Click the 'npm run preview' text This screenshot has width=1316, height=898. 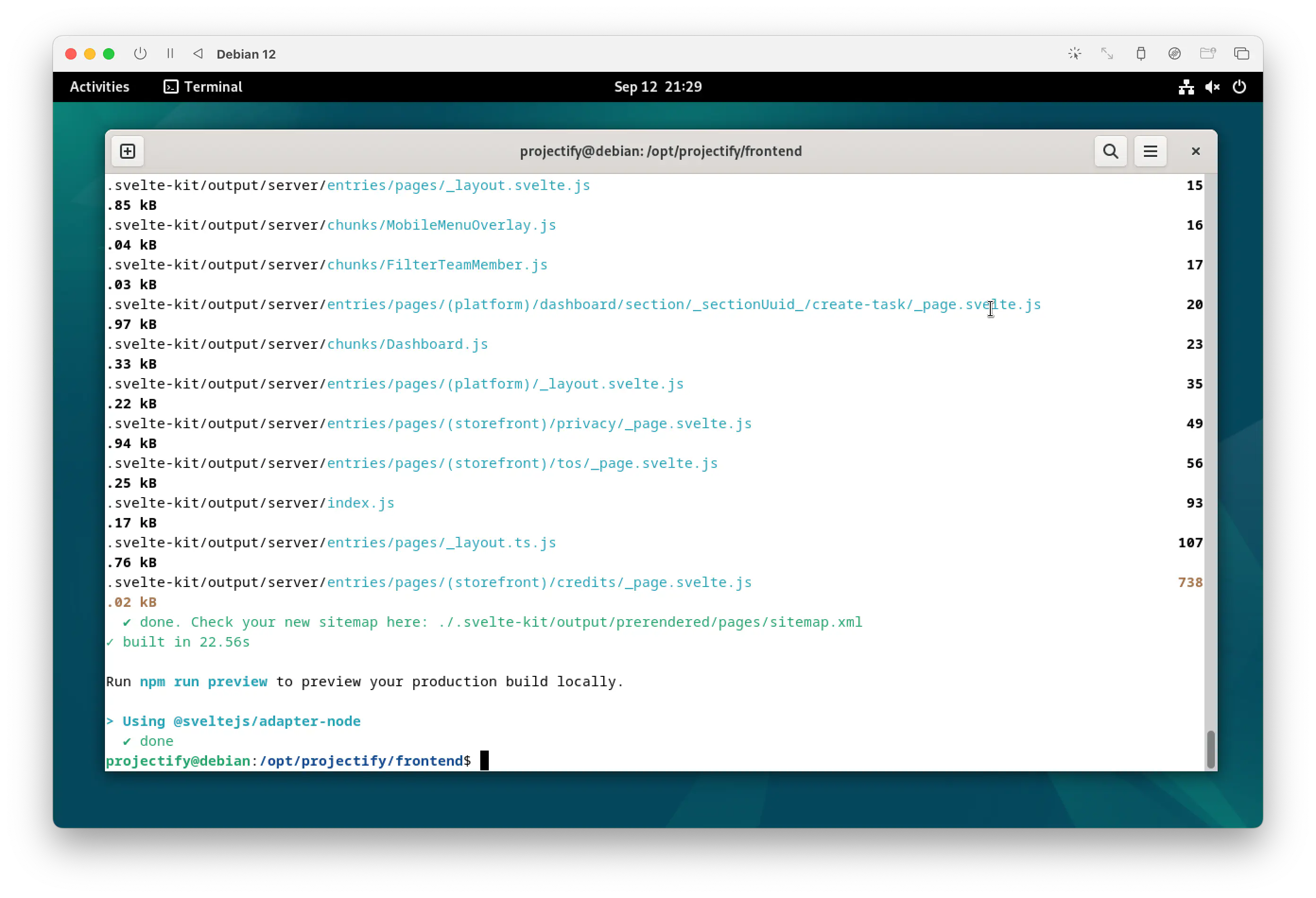pyautogui.click(x=203, y=681)
